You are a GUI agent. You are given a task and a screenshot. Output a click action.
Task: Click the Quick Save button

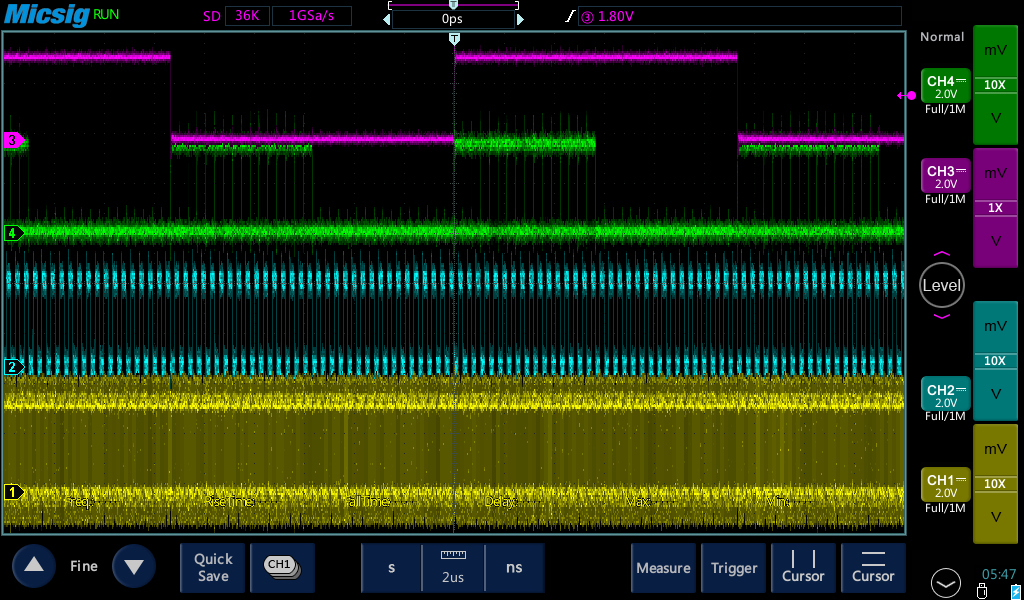click(x=213, y=567)
